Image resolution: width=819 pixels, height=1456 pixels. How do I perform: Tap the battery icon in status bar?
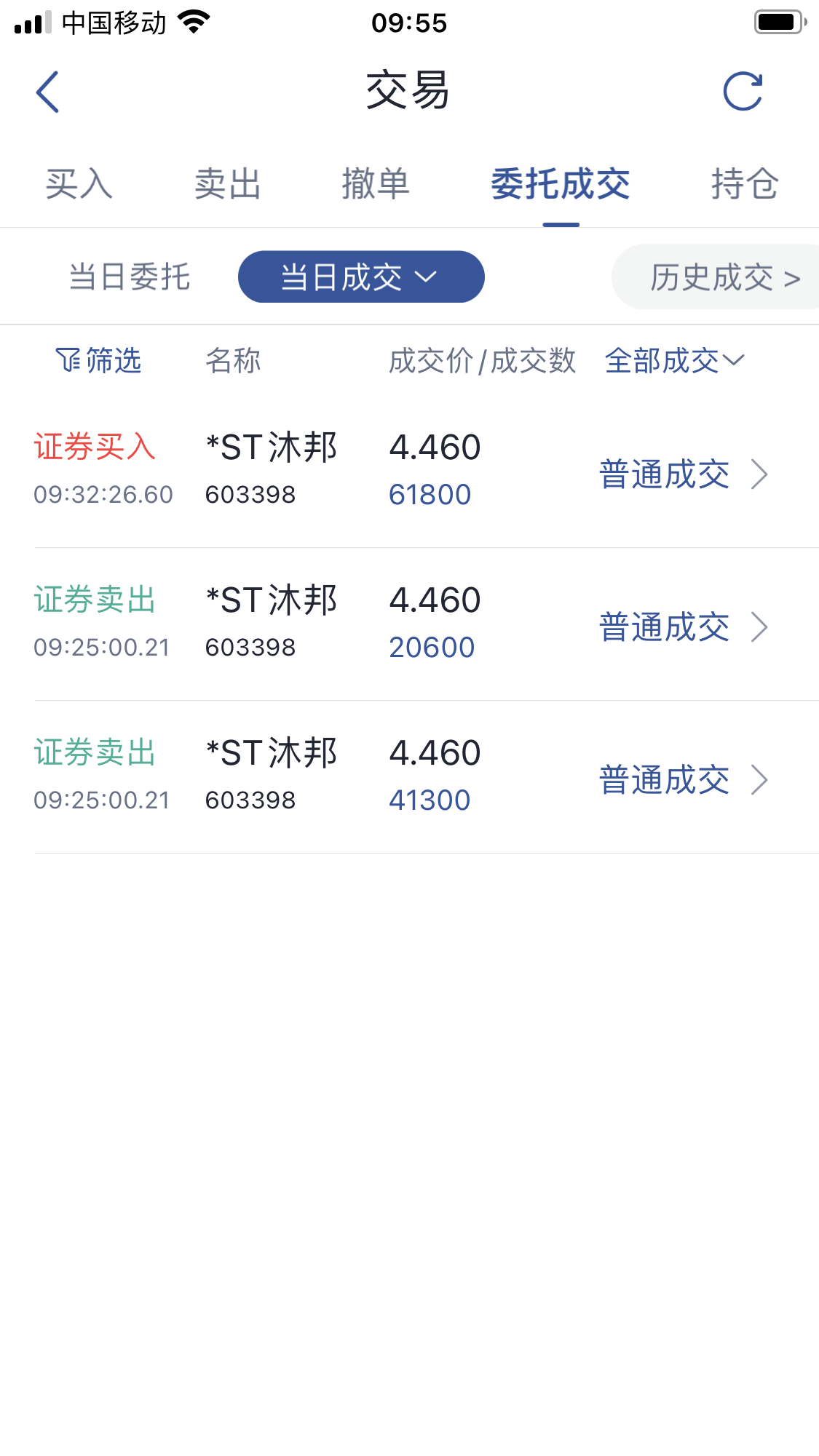point(780,23)
